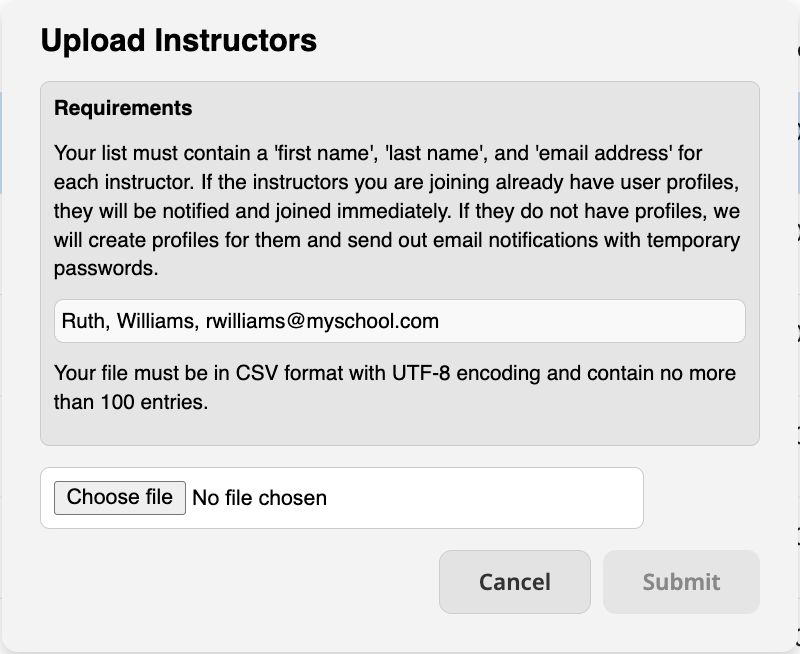
Task: Click the 'UTF-8' text in the requirements
Action: click(x=421, y=373)
